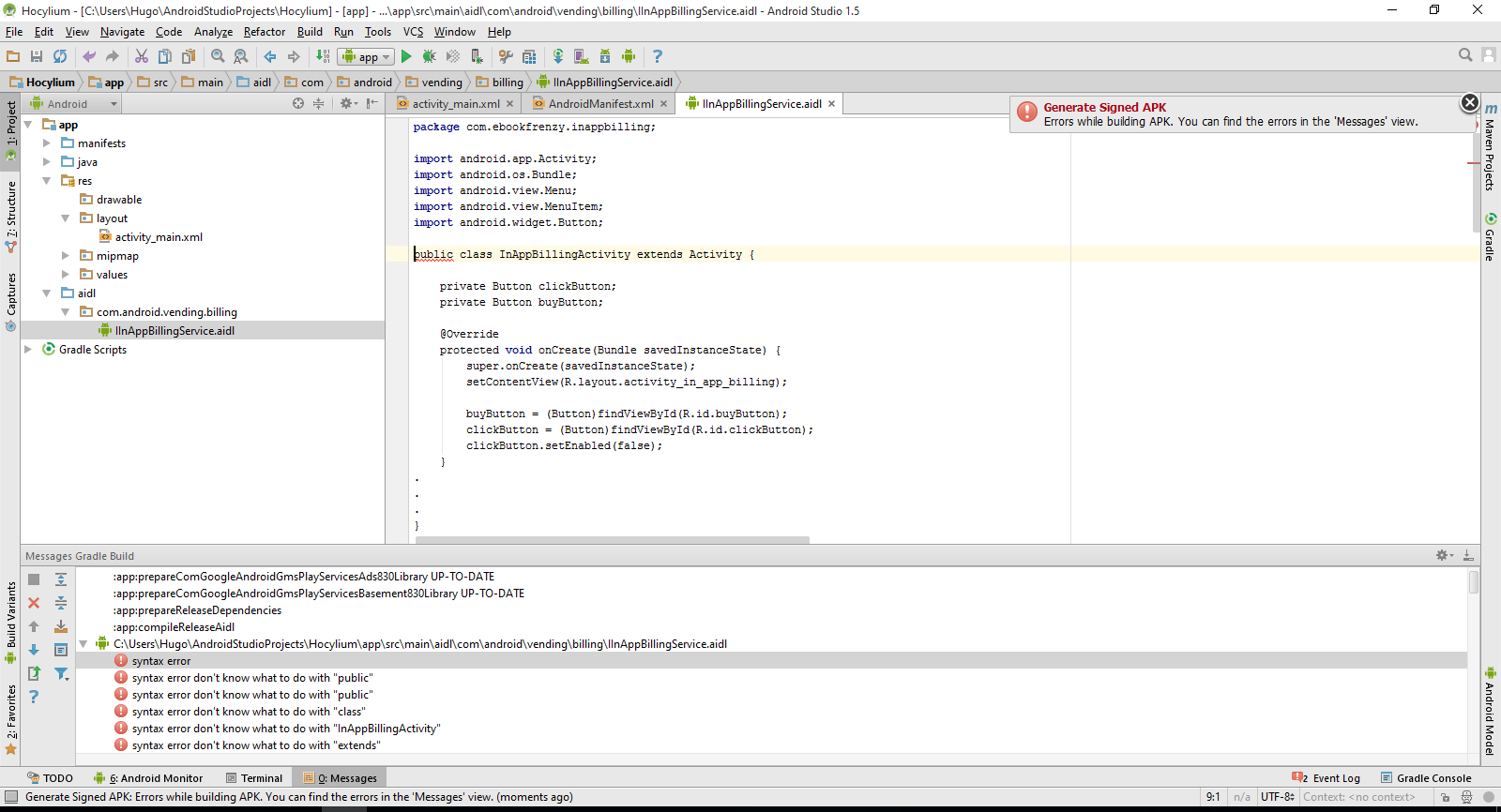The width and height of the screenshot is (1501, 812).
Task: Click Collapse All icon in Project panel
Action: click(x=319, y=103)
